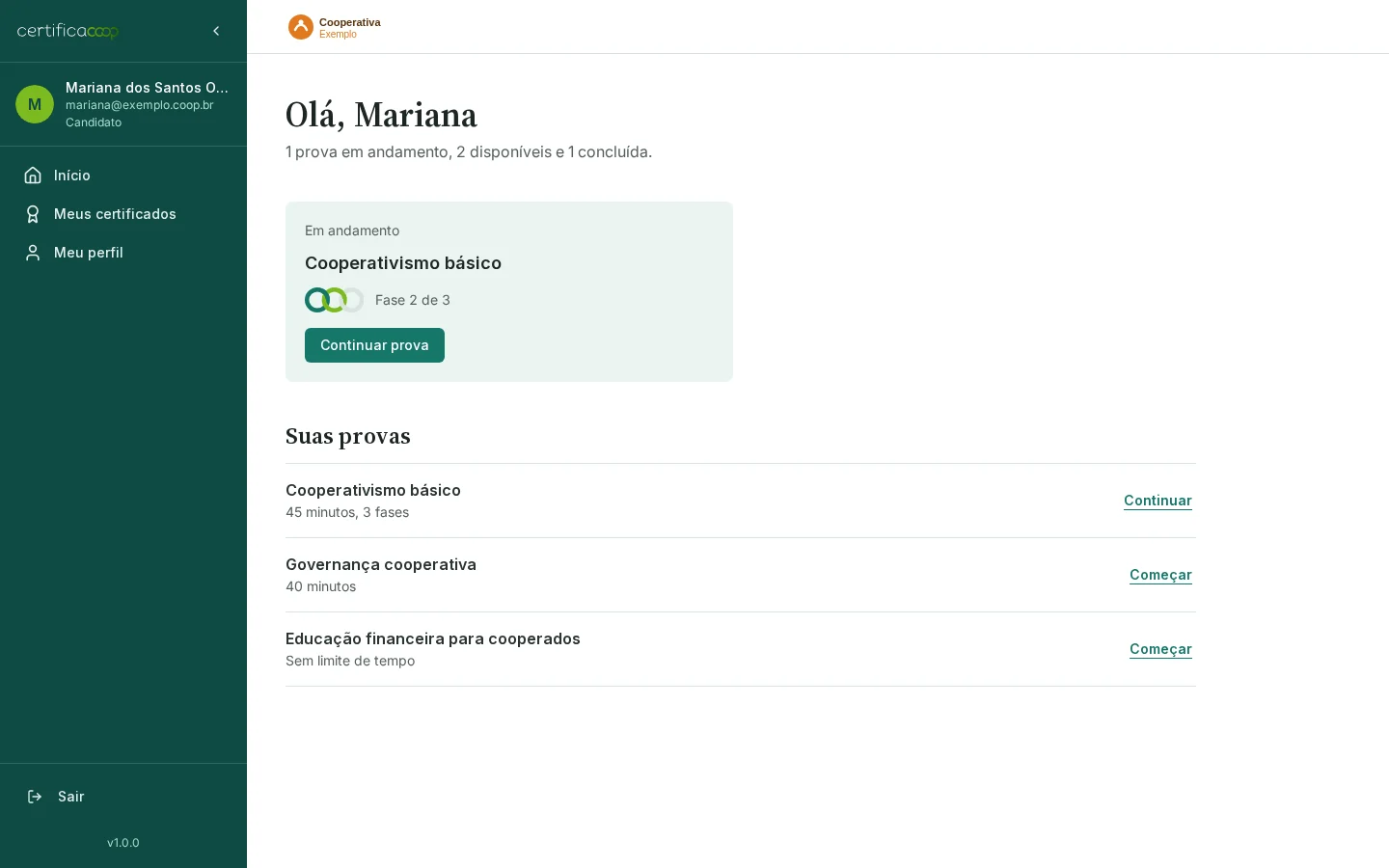Click the Candidato role label
This screenshot has width=1389, height=868.
click(94, 122)
